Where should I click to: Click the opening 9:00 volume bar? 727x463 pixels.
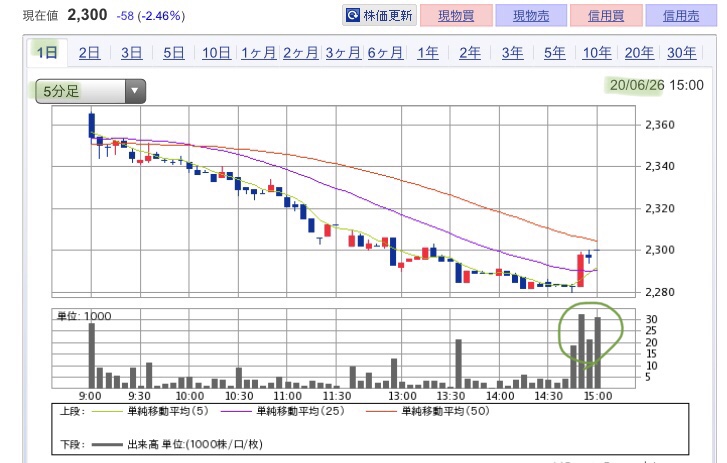click(92, 356)
